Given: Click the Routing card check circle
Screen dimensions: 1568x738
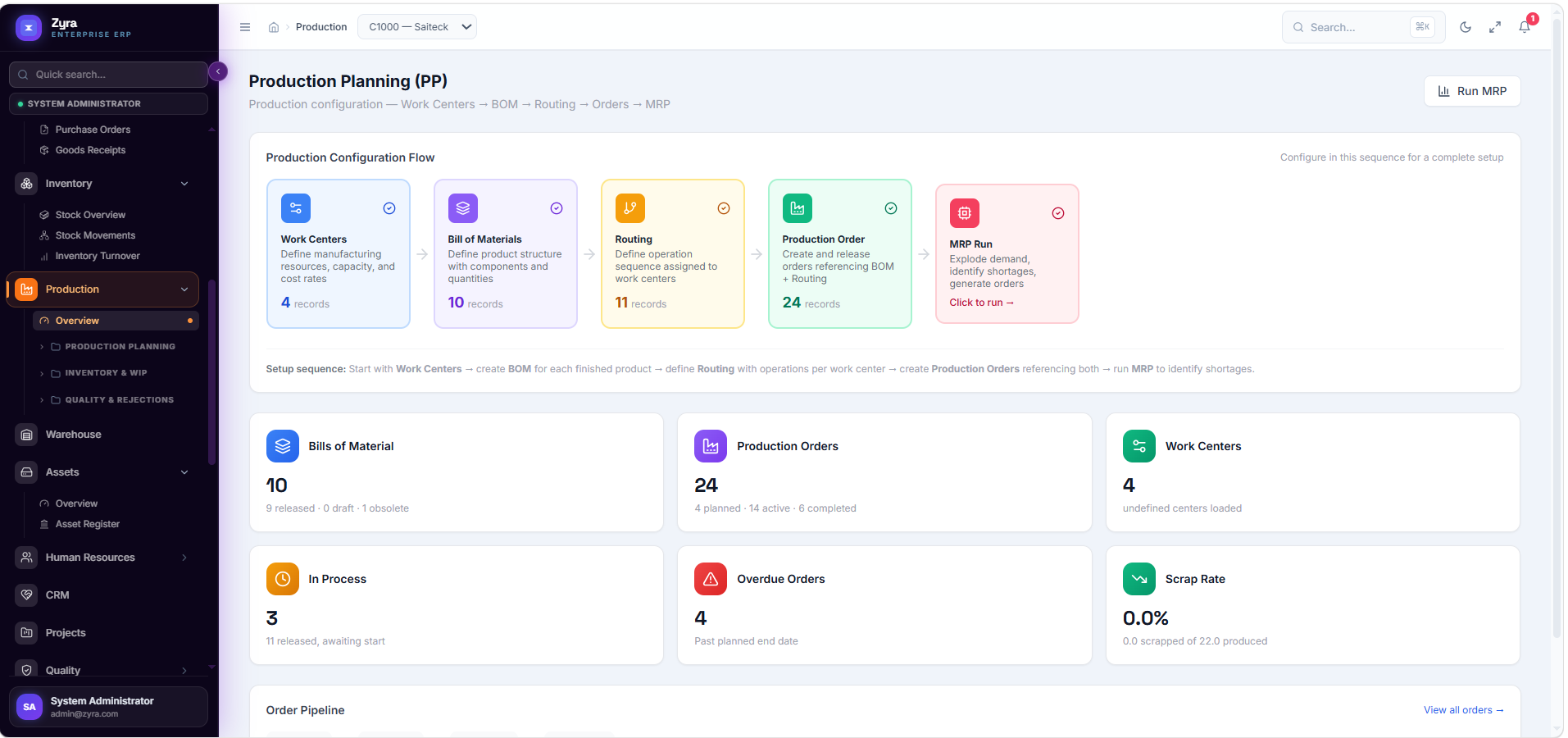Looking at the screenshot, I should pyautogui.click(x=724, y=208).
